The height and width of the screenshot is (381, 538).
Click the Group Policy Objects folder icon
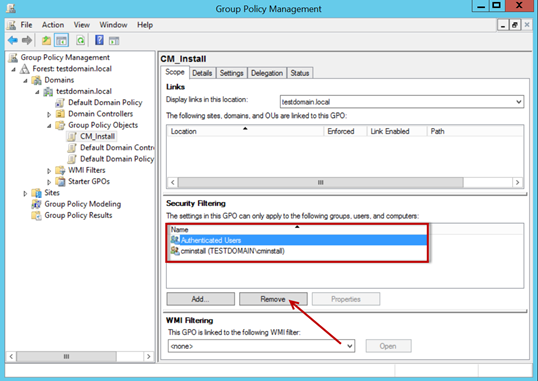[60, 125]
